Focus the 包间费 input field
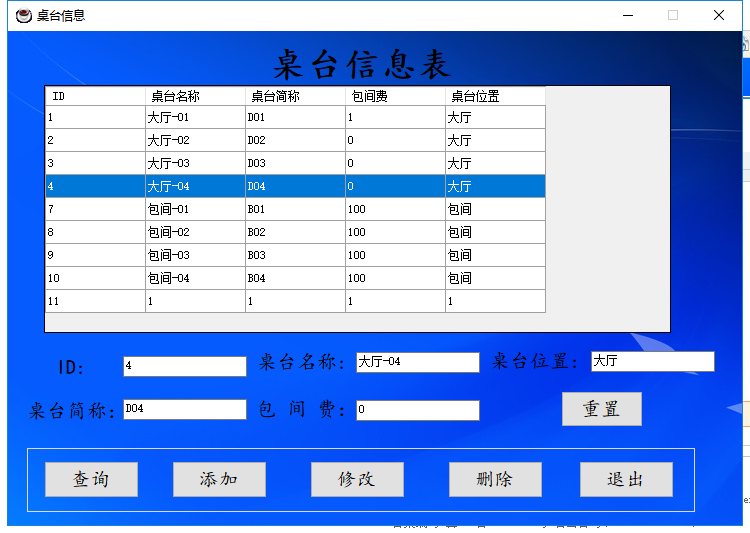 pos(418,410)
